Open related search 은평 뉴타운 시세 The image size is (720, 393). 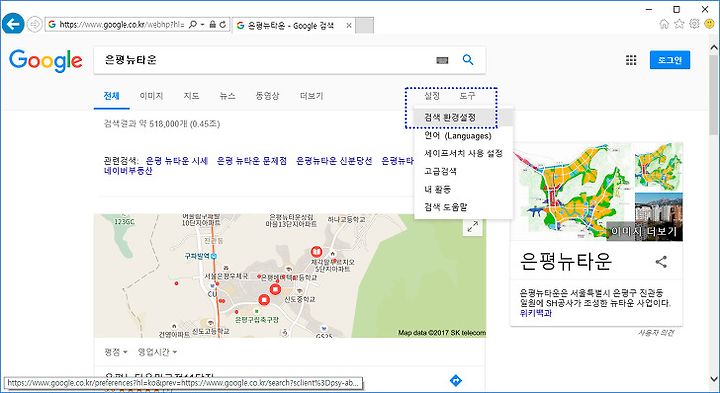(177, 161)
